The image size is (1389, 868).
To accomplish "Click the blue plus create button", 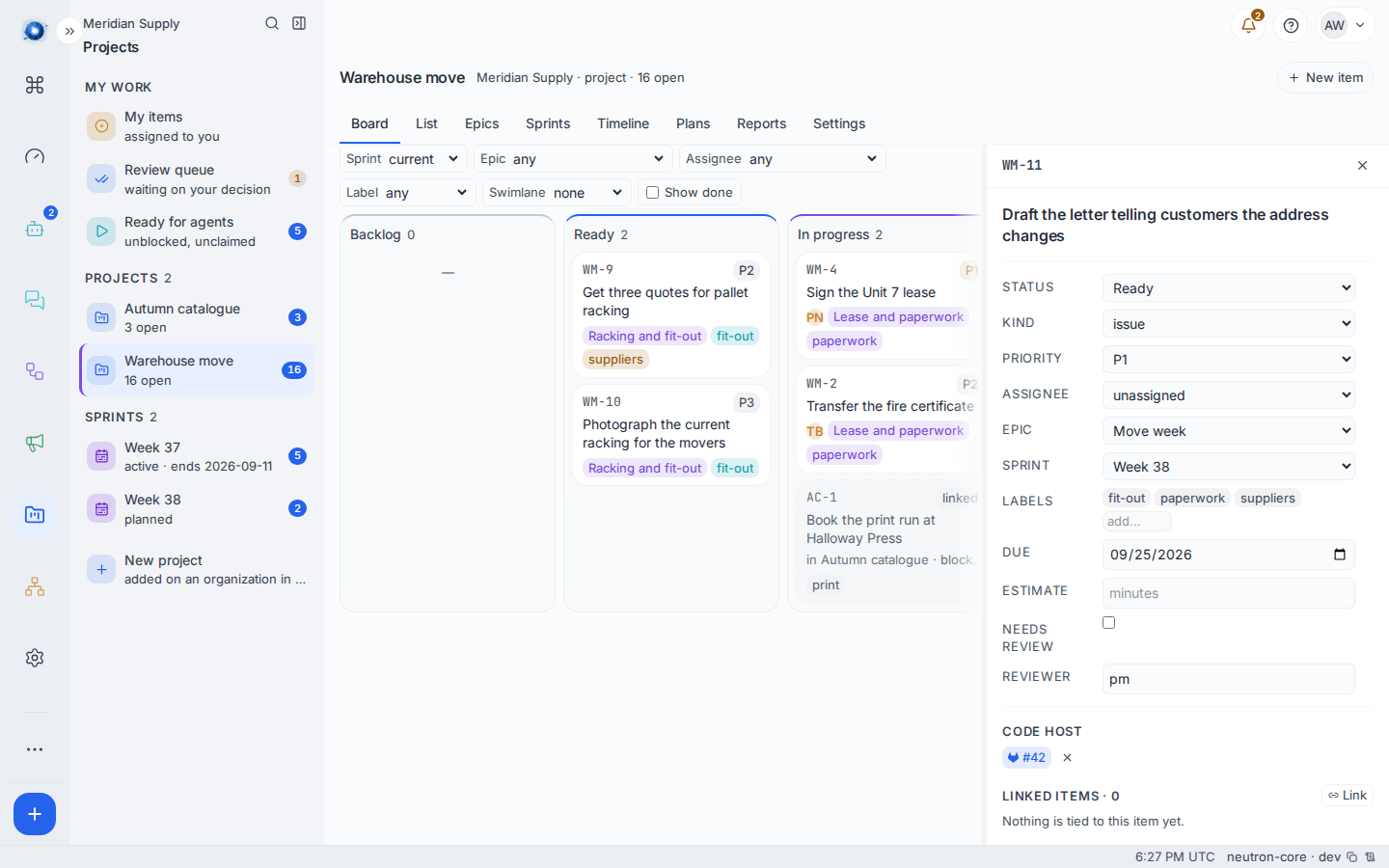I will (x=35, y=814).
